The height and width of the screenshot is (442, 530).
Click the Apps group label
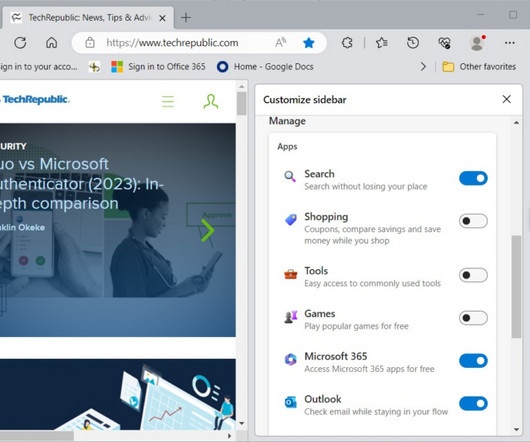(x=287, y=147)
